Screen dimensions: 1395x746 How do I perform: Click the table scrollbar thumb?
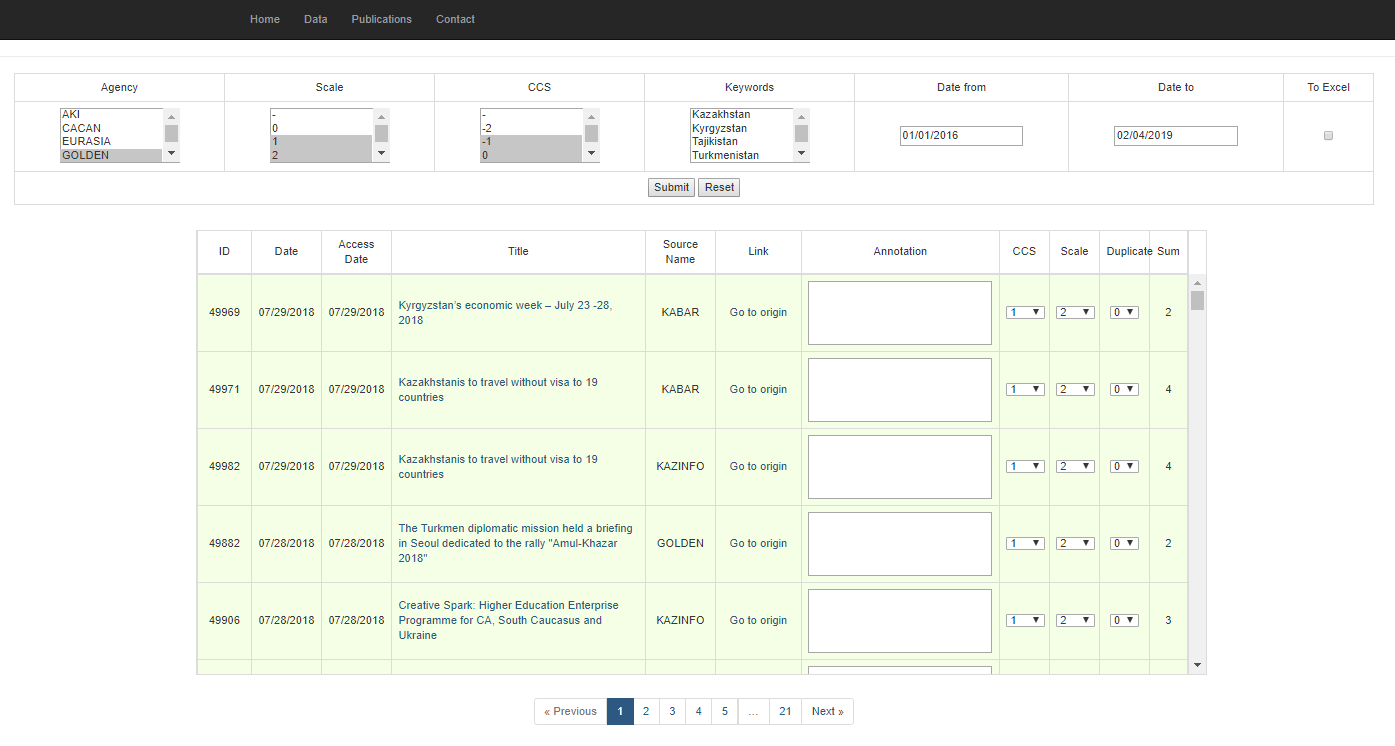pos(1197,301)
